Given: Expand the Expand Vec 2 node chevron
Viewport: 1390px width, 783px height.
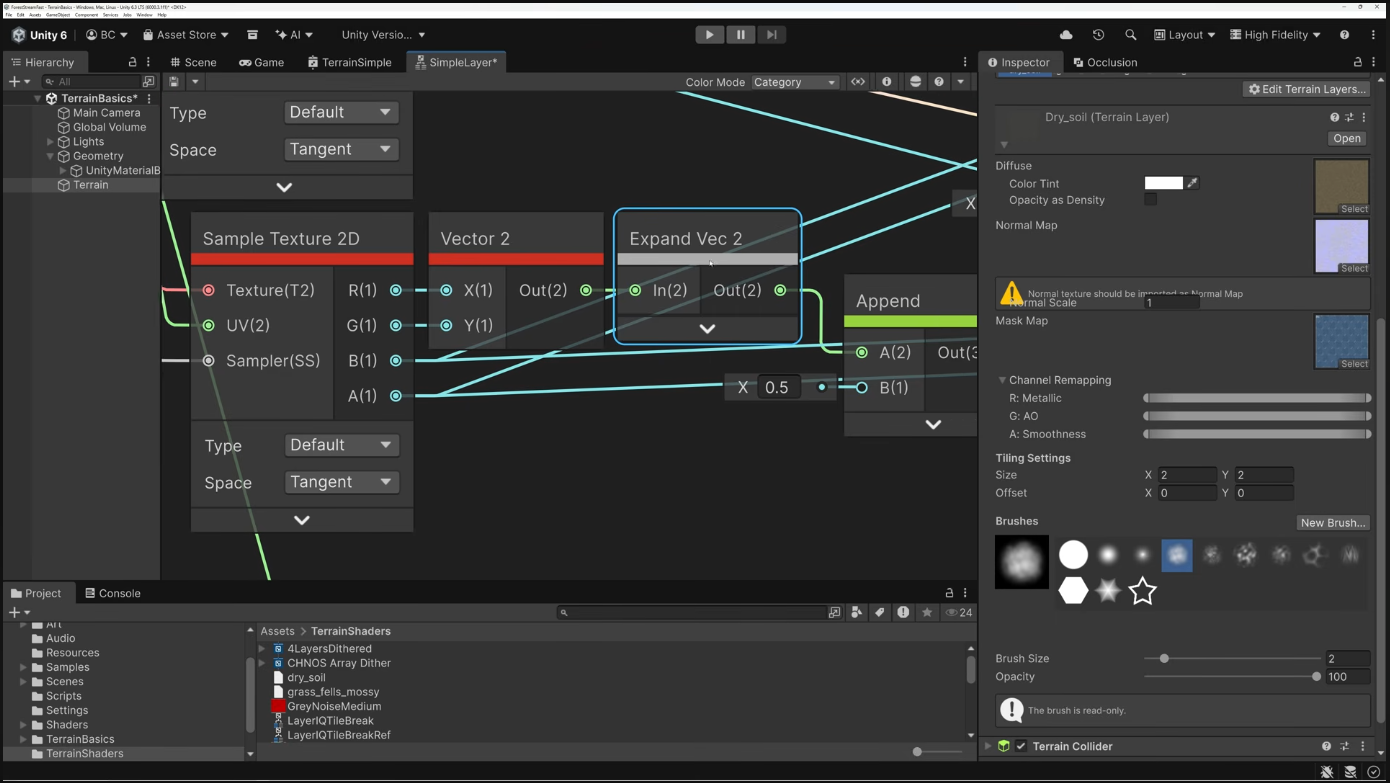Looking at the screenshot, I should coord(707,329).
